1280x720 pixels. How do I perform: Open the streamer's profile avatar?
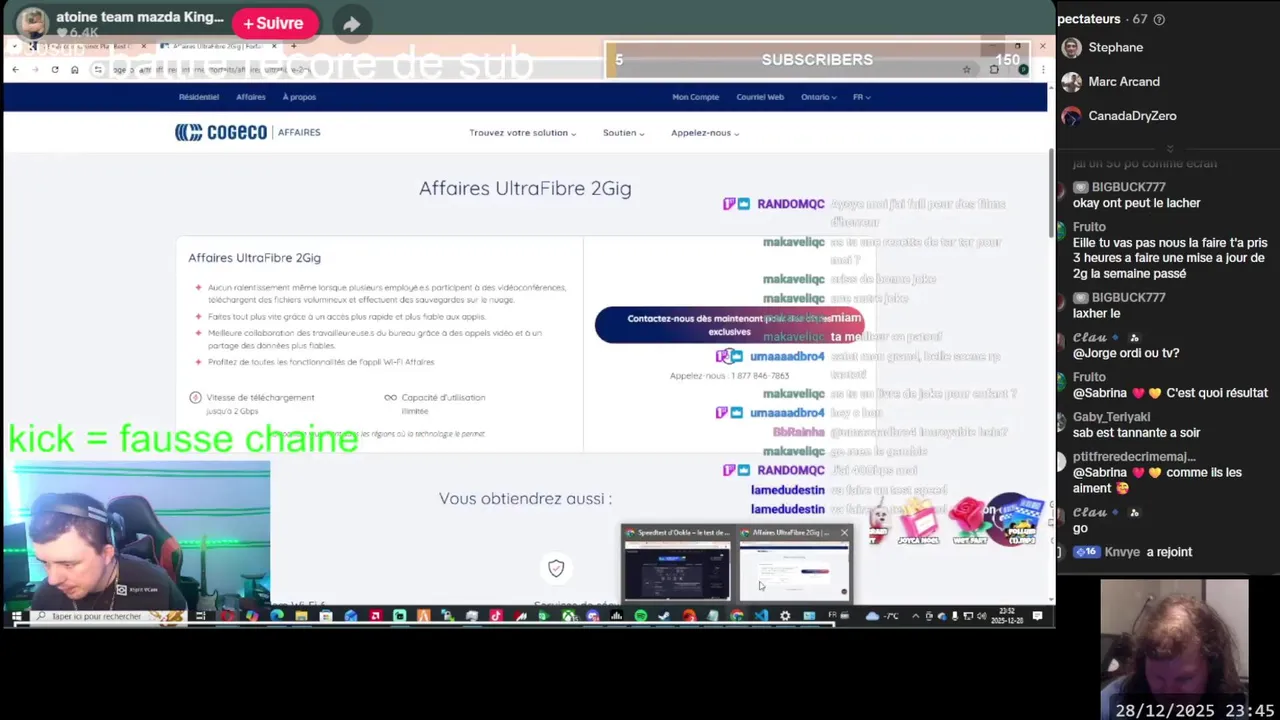click(33, 23)
